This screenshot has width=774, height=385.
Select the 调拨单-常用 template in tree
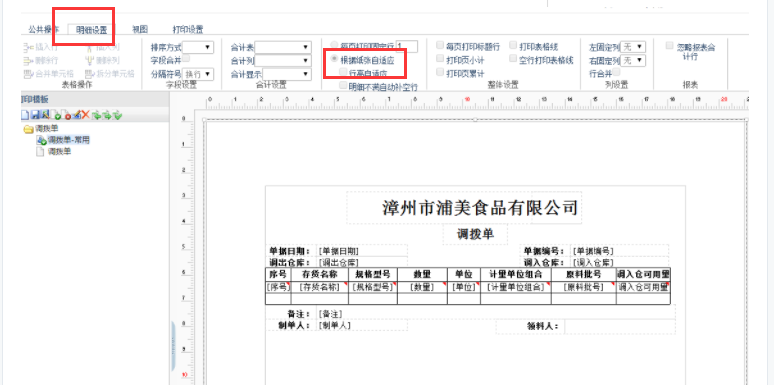pyautogui.click(x=63, y=140)
